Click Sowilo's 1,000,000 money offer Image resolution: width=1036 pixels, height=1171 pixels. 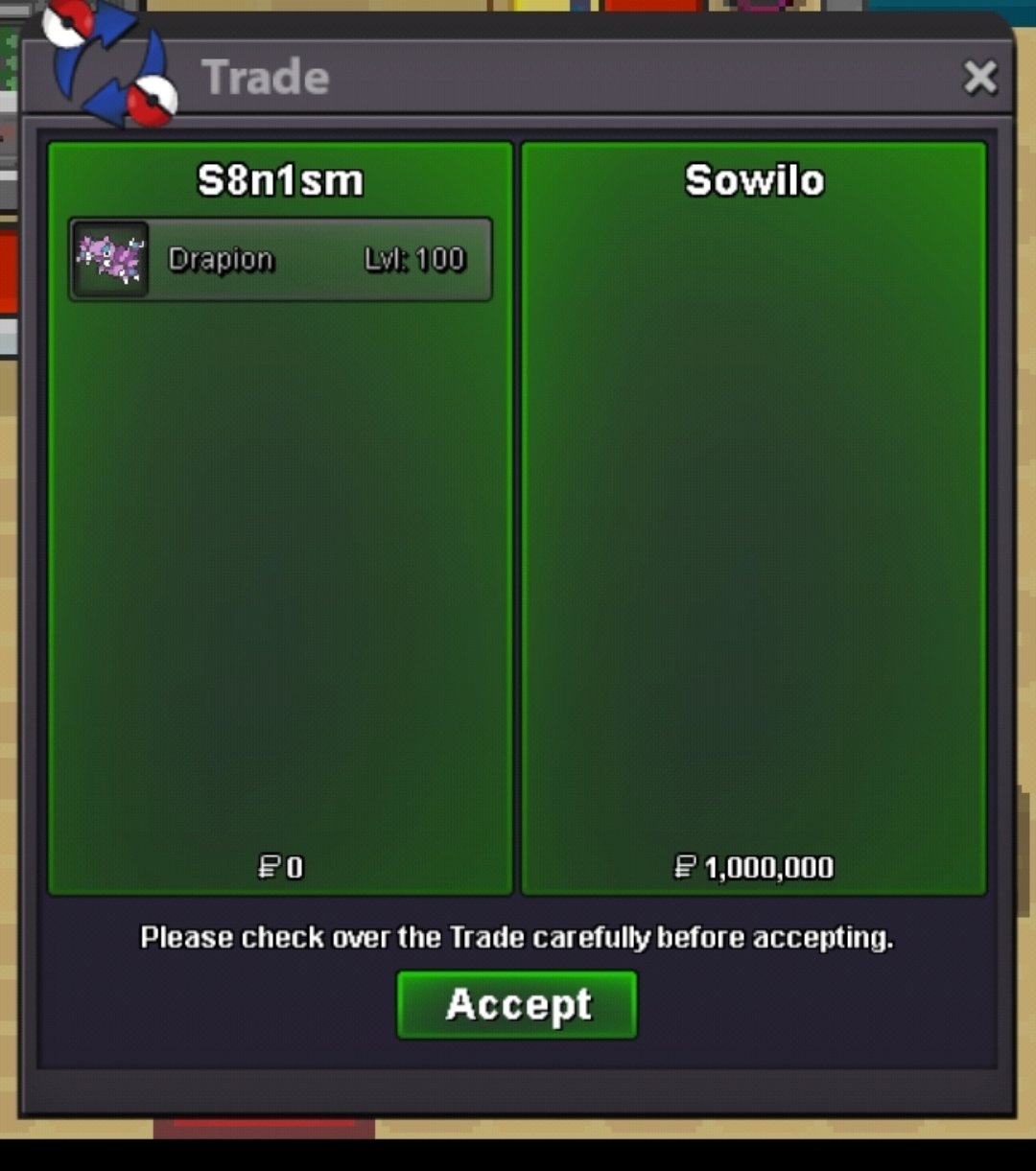(x=768, y=868)
